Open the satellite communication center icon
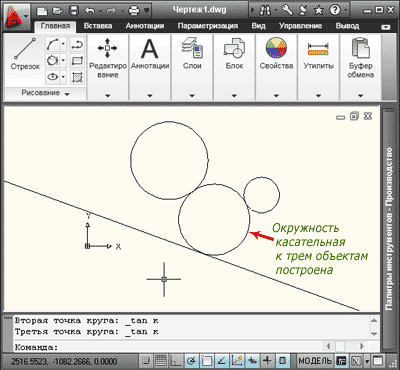The width and height of the screenshot is (400, 370). click(x=303, y=11)
